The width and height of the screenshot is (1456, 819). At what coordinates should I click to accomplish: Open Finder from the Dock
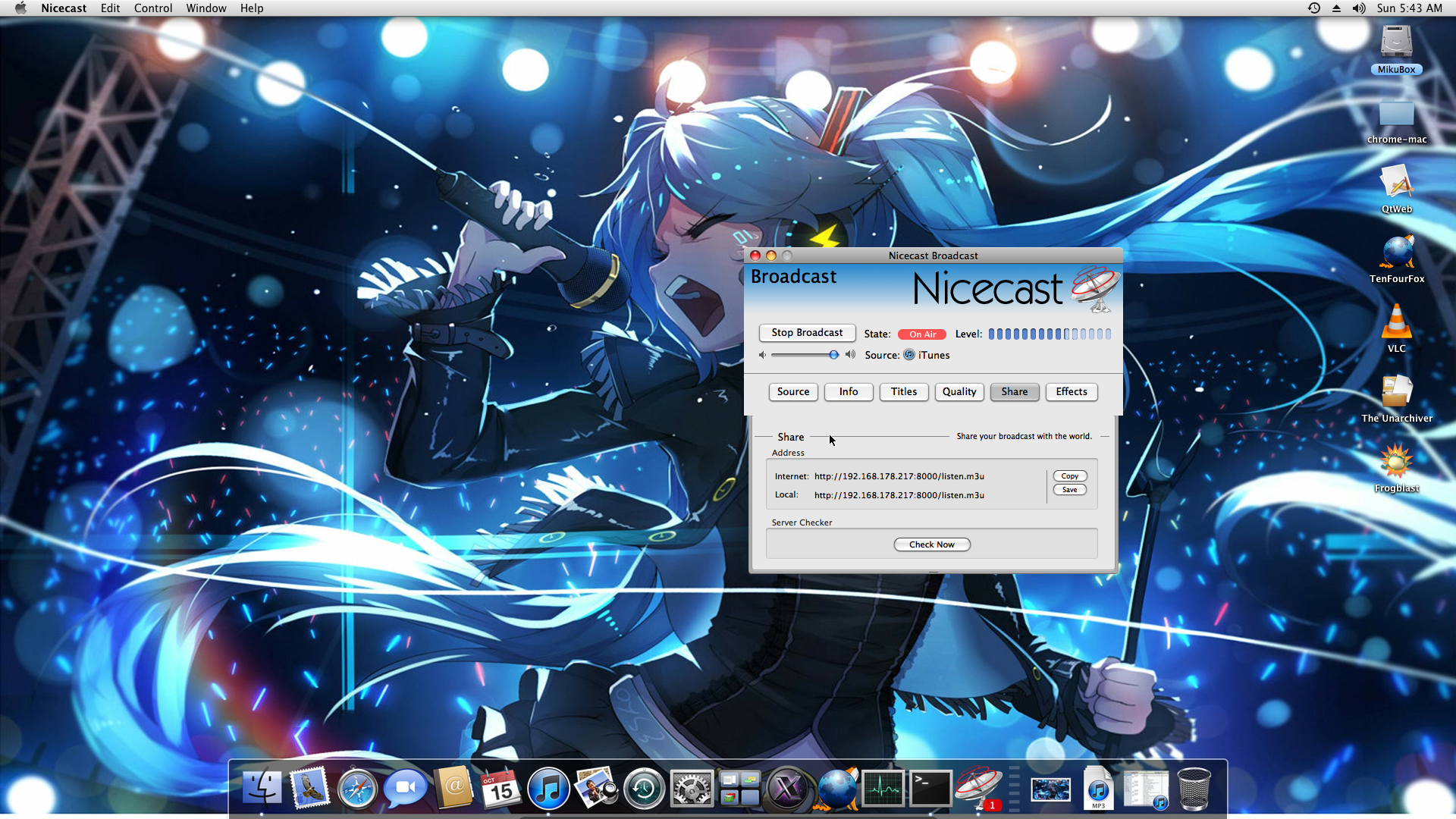coord(262,789)
